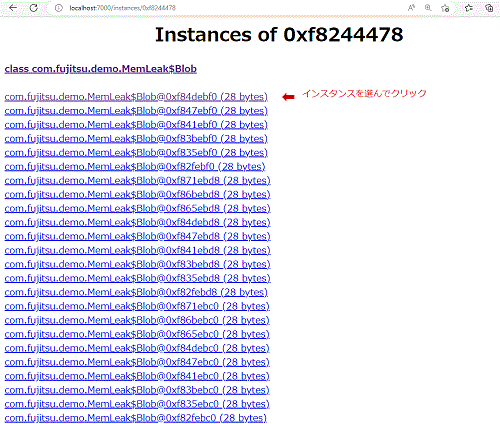Viewport: 500px width, 424px height.
Task: Open instance Blob@0xf865ebc0
Action: [x=137, y=335]
